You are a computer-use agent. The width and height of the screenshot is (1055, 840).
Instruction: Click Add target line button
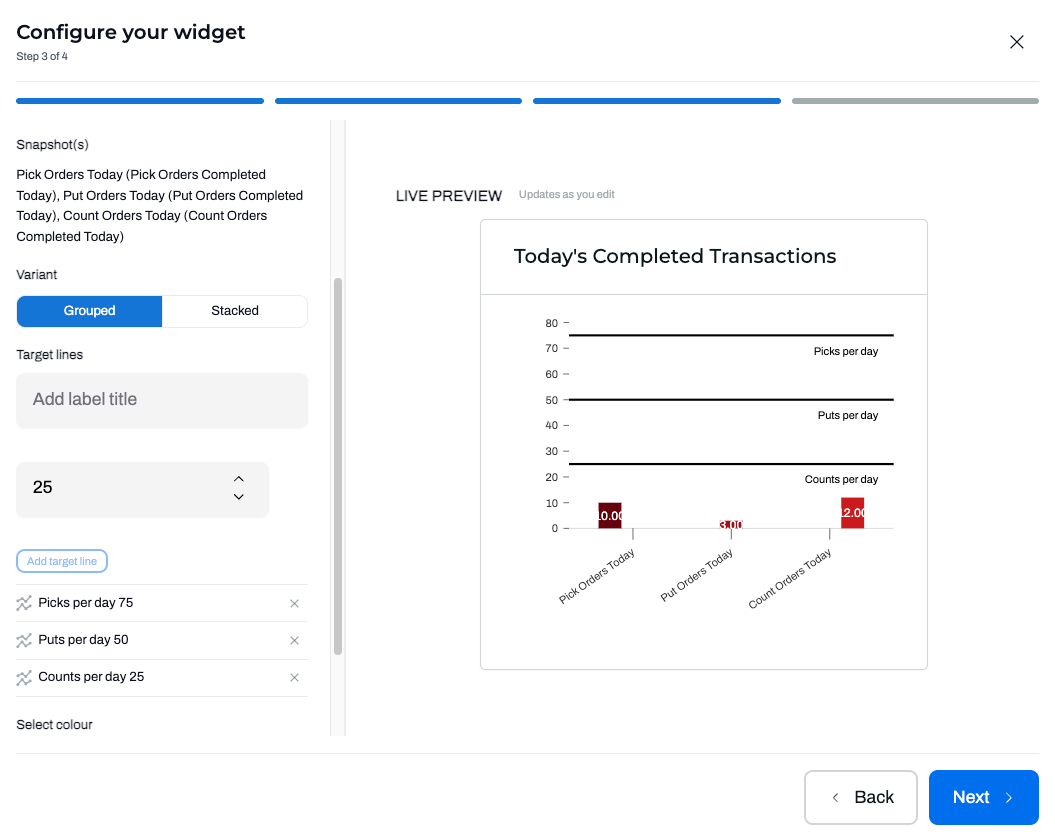[x=62, y=561]
